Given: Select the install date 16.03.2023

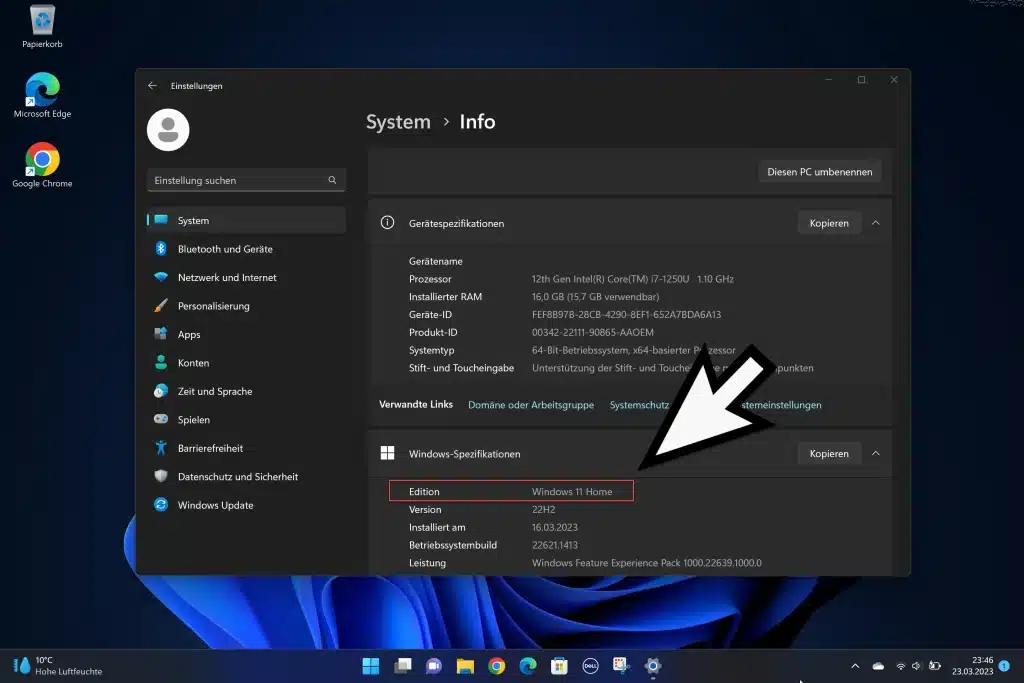Looking at the screenshot, I should click(x=554, y=528).
